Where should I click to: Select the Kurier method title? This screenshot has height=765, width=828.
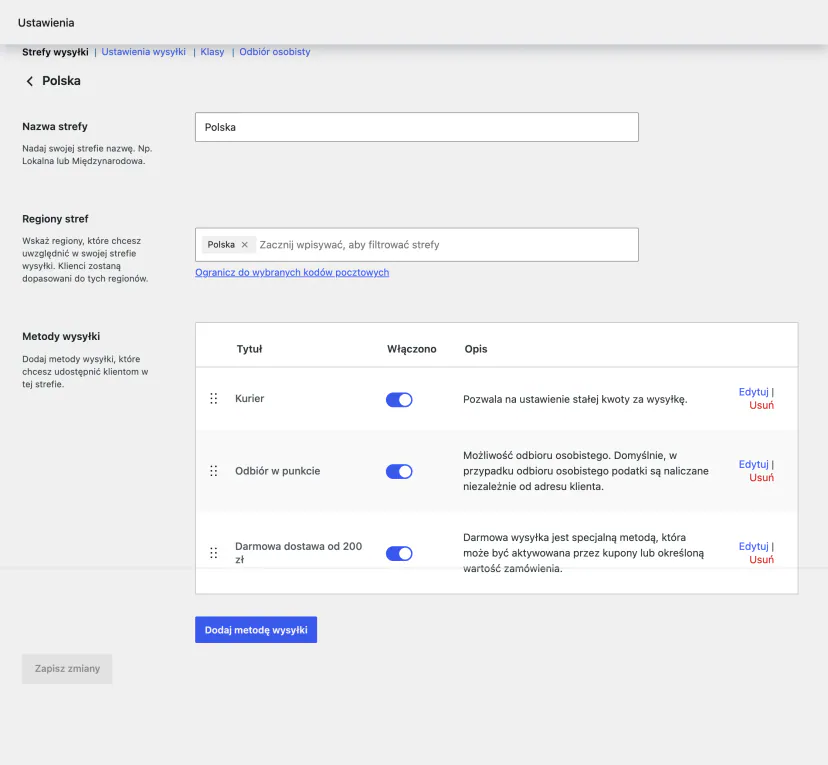click(x=250, y=399)
